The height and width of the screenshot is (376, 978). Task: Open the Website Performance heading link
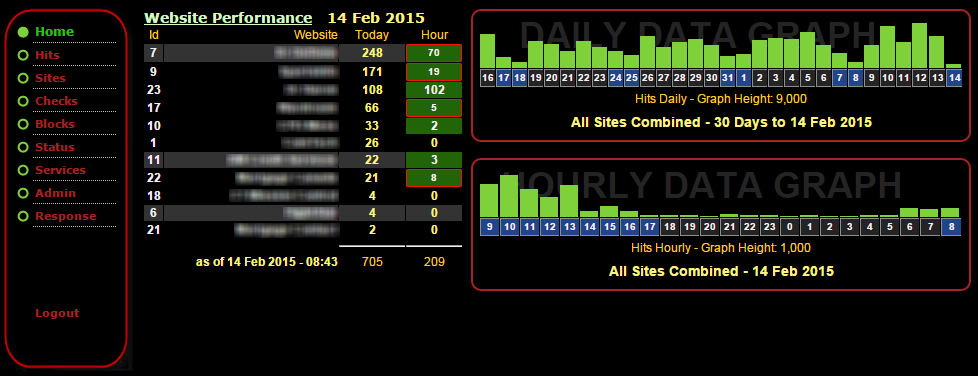point(228,18)
